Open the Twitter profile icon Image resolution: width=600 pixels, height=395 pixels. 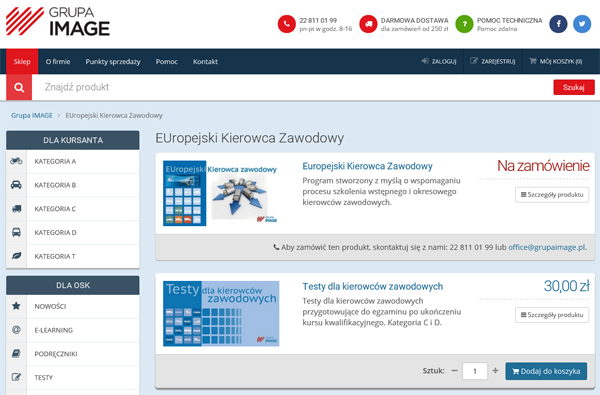coord(582,24)
